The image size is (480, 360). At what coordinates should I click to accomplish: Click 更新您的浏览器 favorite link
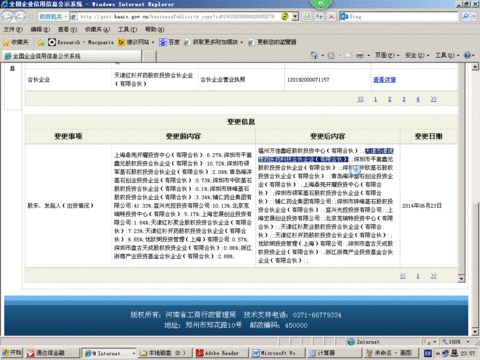pyautogui.click(x=272, y=42)
